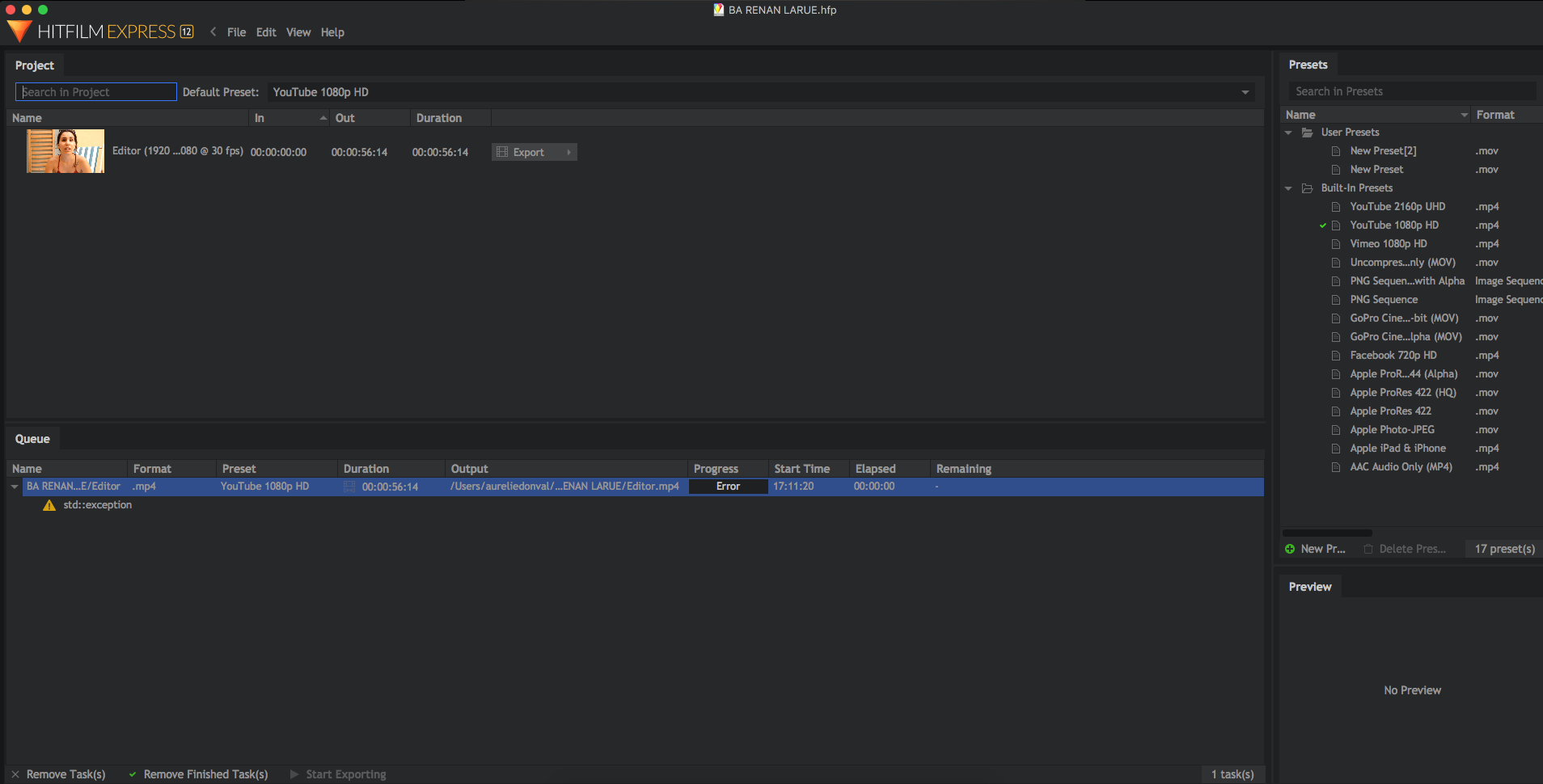
Task: Click the User Presets folder icon
Action: pos(1307,133)
